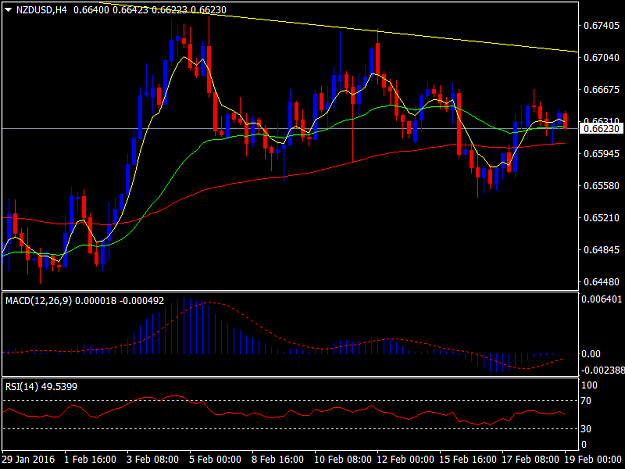The width and height of the screenshot is (625, 469).
Task: Select the 0.65210 price scale value
Action: [601, 218]
